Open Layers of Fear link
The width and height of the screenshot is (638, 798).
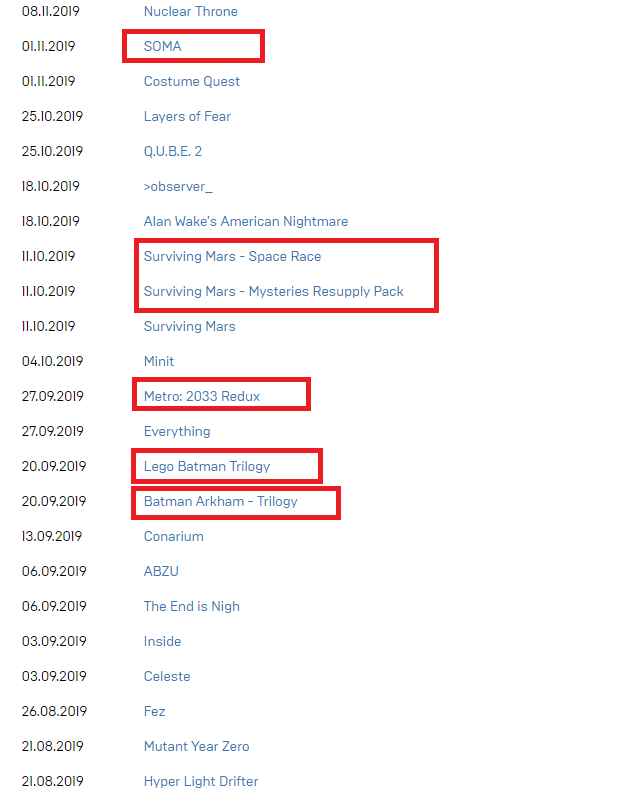click(187, 117)
